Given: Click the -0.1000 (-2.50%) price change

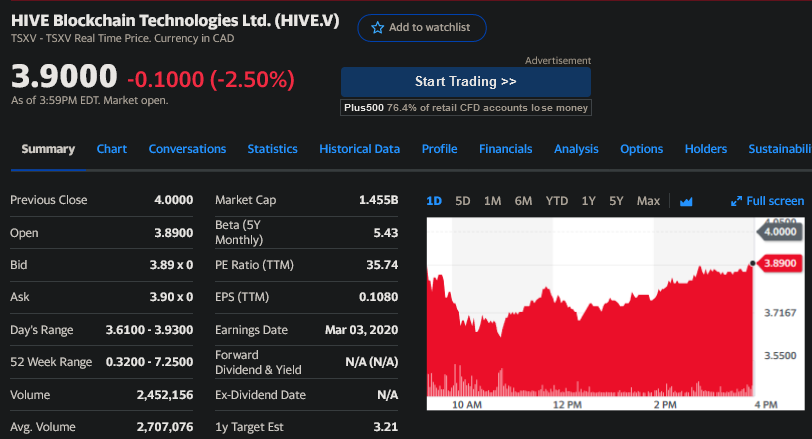Looking at the screenshot, I should 211,80.
